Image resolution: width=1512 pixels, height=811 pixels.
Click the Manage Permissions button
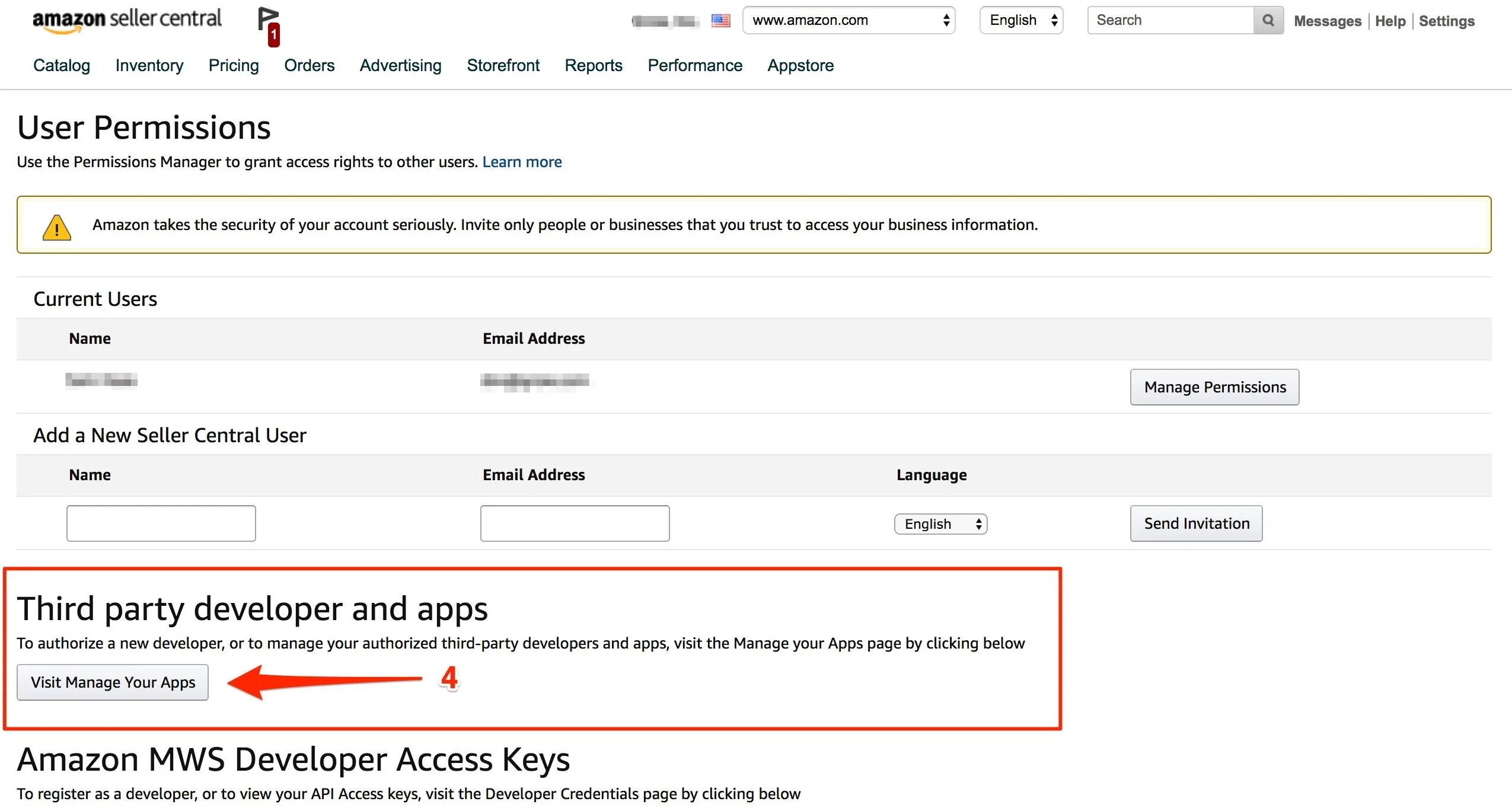(x=1214, y=387)
